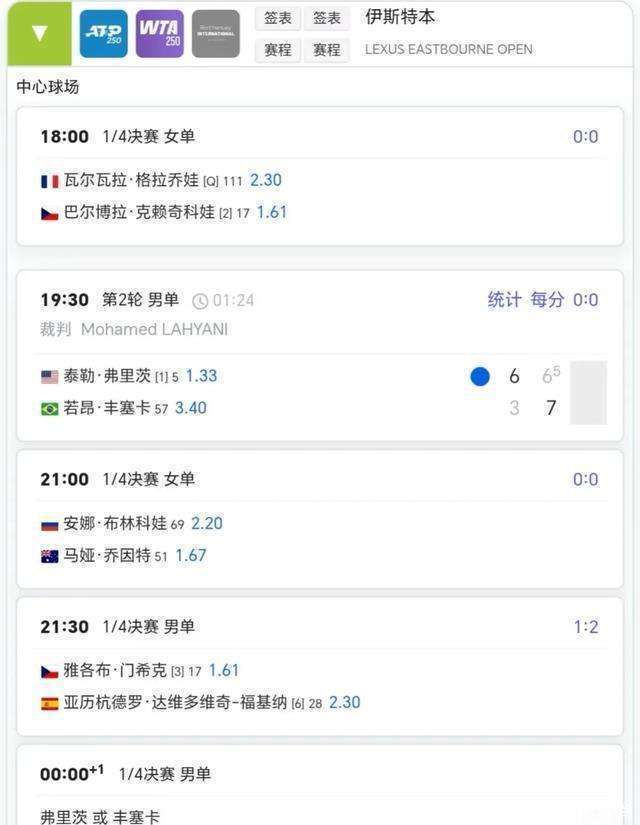Click the match duration clock icon
640x825 pixels.
click(x=200, y=301)
